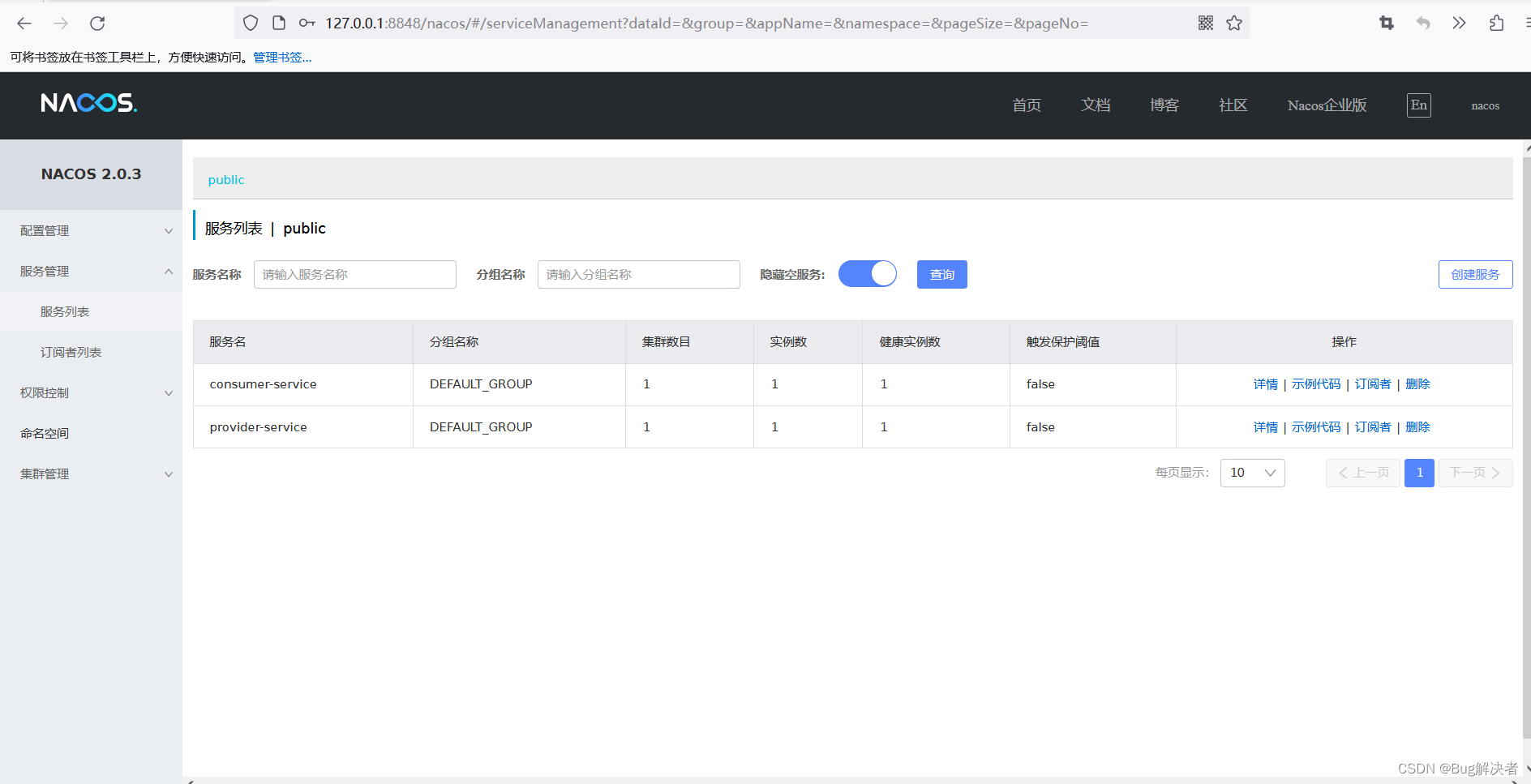
Task: Click pagination page 1 button
Action: click(x=1420, y=473)
